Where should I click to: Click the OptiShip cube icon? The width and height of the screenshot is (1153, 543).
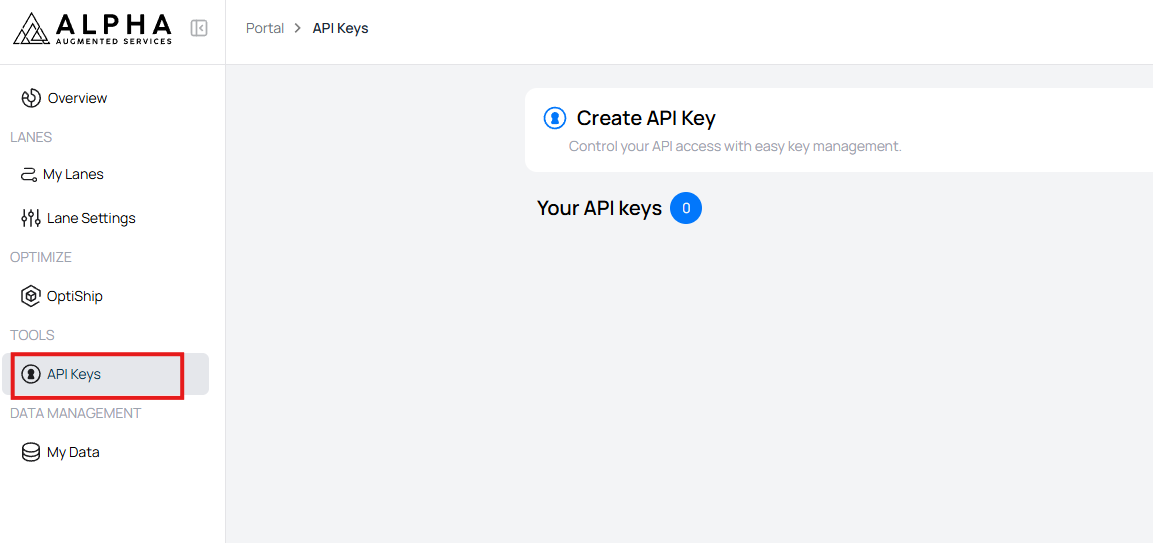tap(31, 296)
